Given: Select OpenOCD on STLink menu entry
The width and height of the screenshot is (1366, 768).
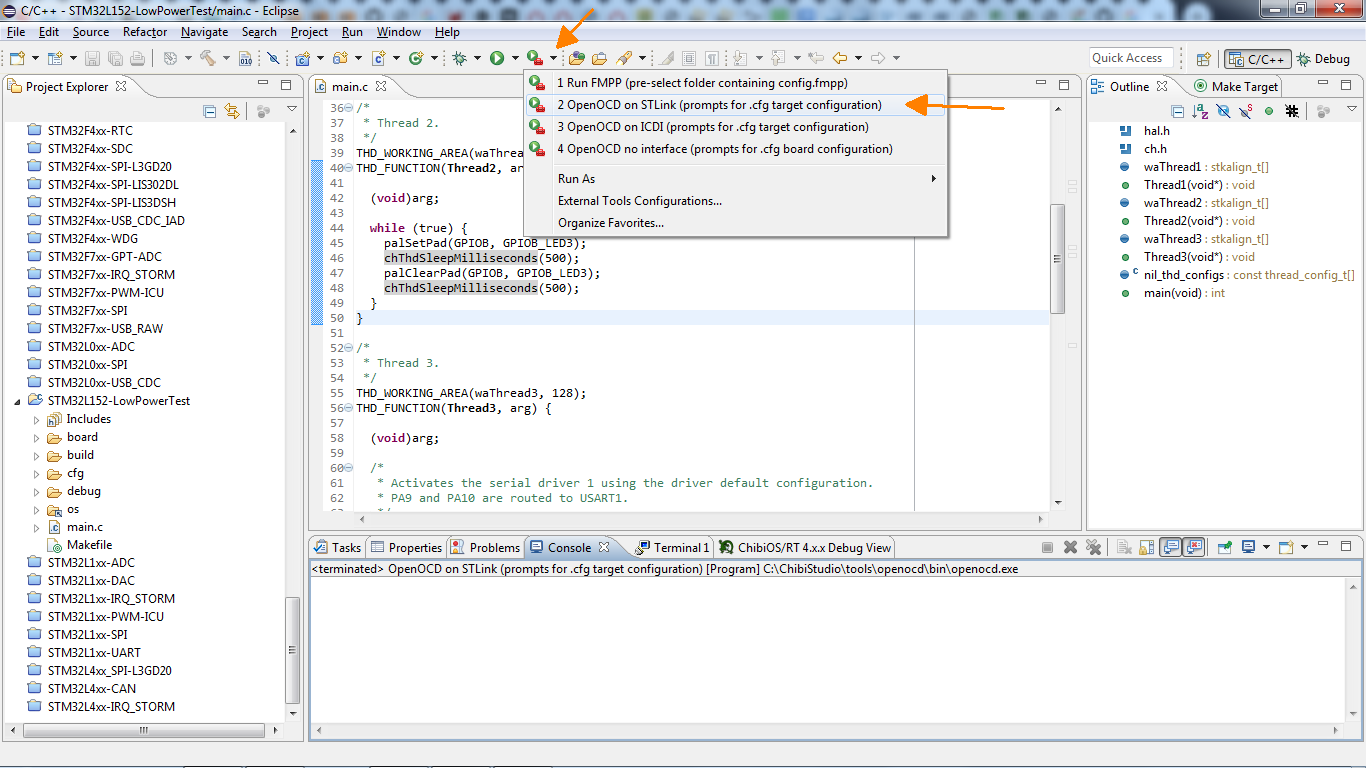Looking at the screenshot, I should (719, 105).
